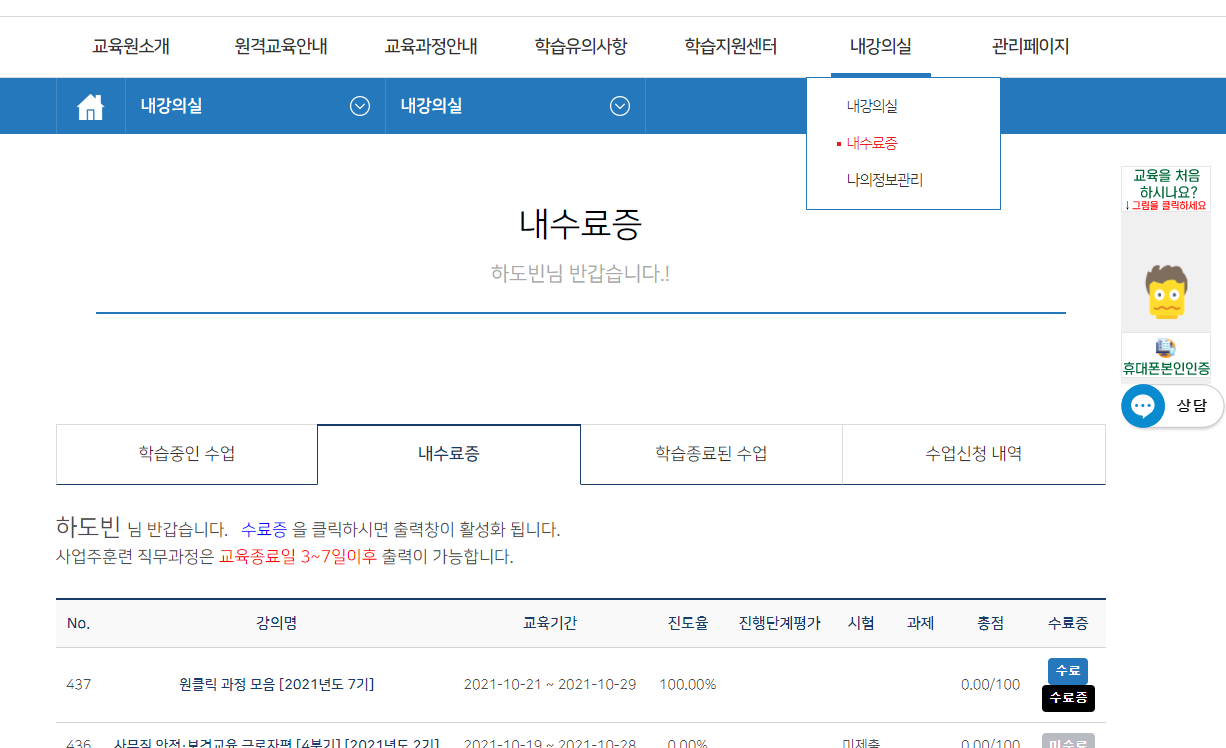The width and height of the screenshot is (1226, 748).
Task: Click the period 2021-10-21 ~ 2021-10-29
Action: click(x=550, y=685)
